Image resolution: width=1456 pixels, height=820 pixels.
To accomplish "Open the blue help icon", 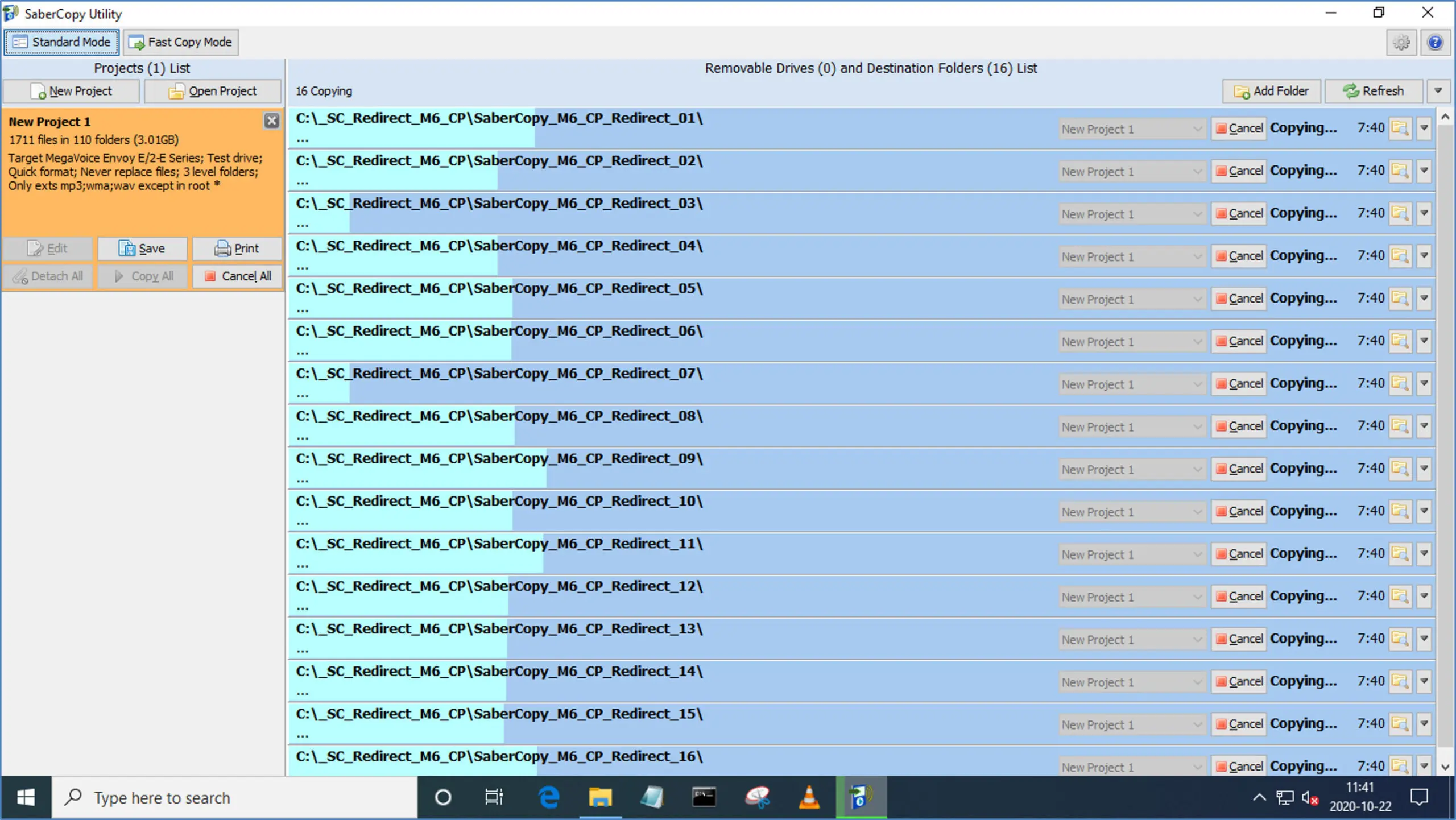I will (x=1435, y=42).
